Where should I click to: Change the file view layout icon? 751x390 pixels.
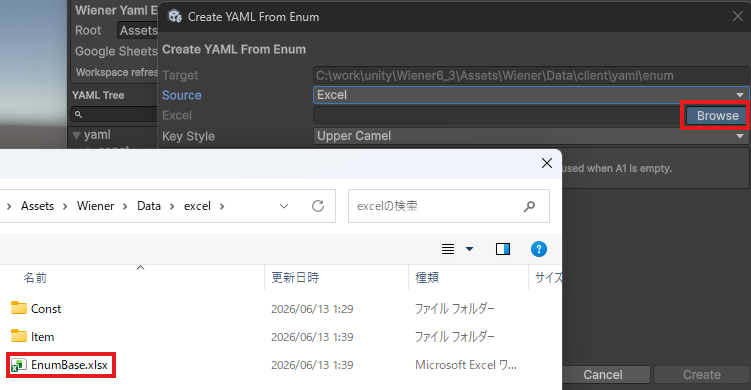click(448, 249)
